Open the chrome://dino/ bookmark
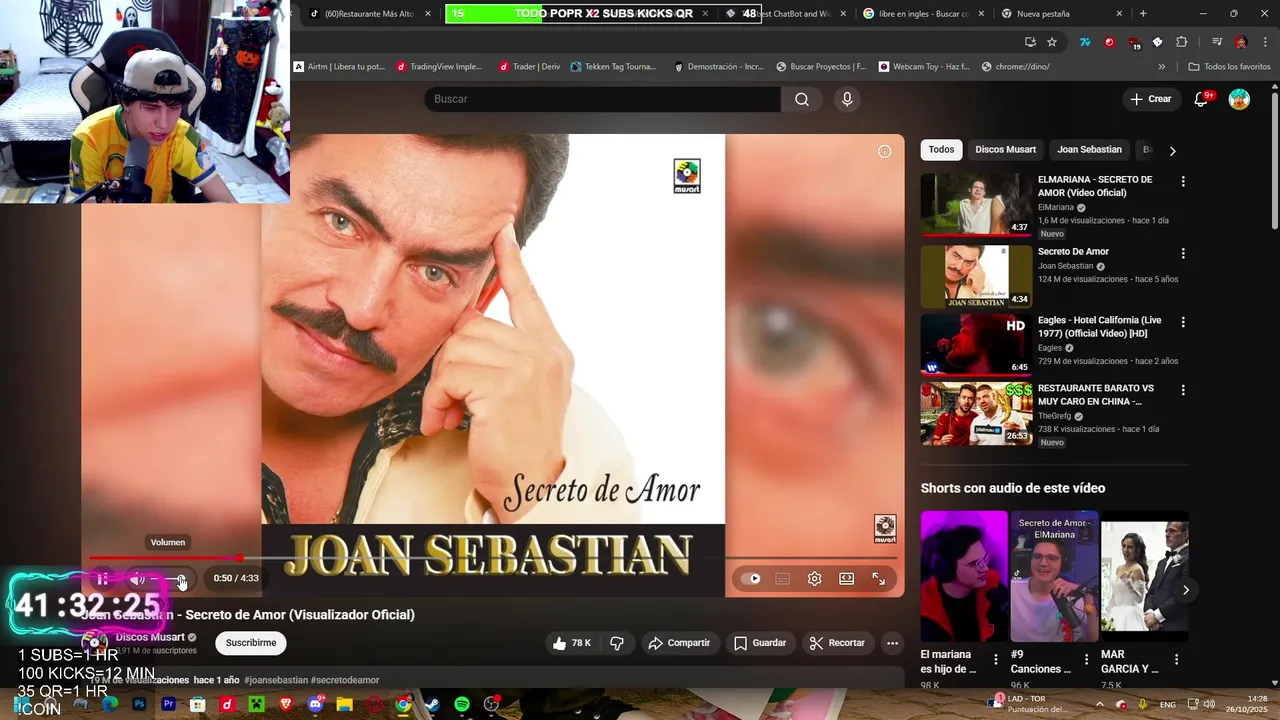Viewport: 1280px width, 720px height. [x=1016, y=67]
